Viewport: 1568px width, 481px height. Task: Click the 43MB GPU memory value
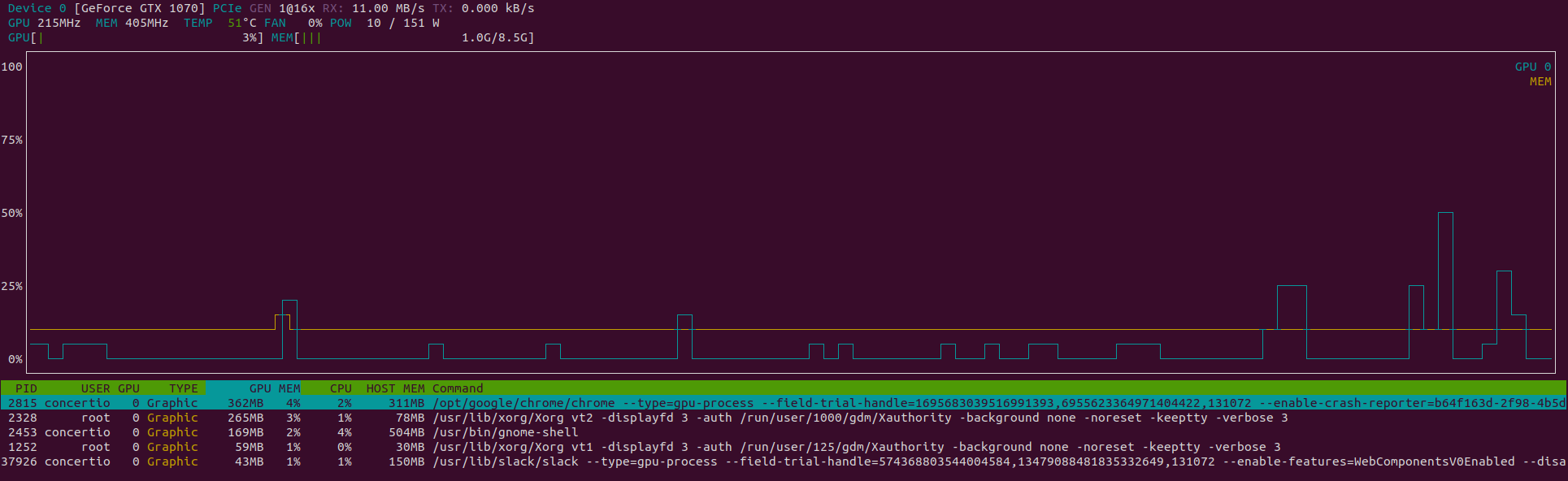click(250, 461)
